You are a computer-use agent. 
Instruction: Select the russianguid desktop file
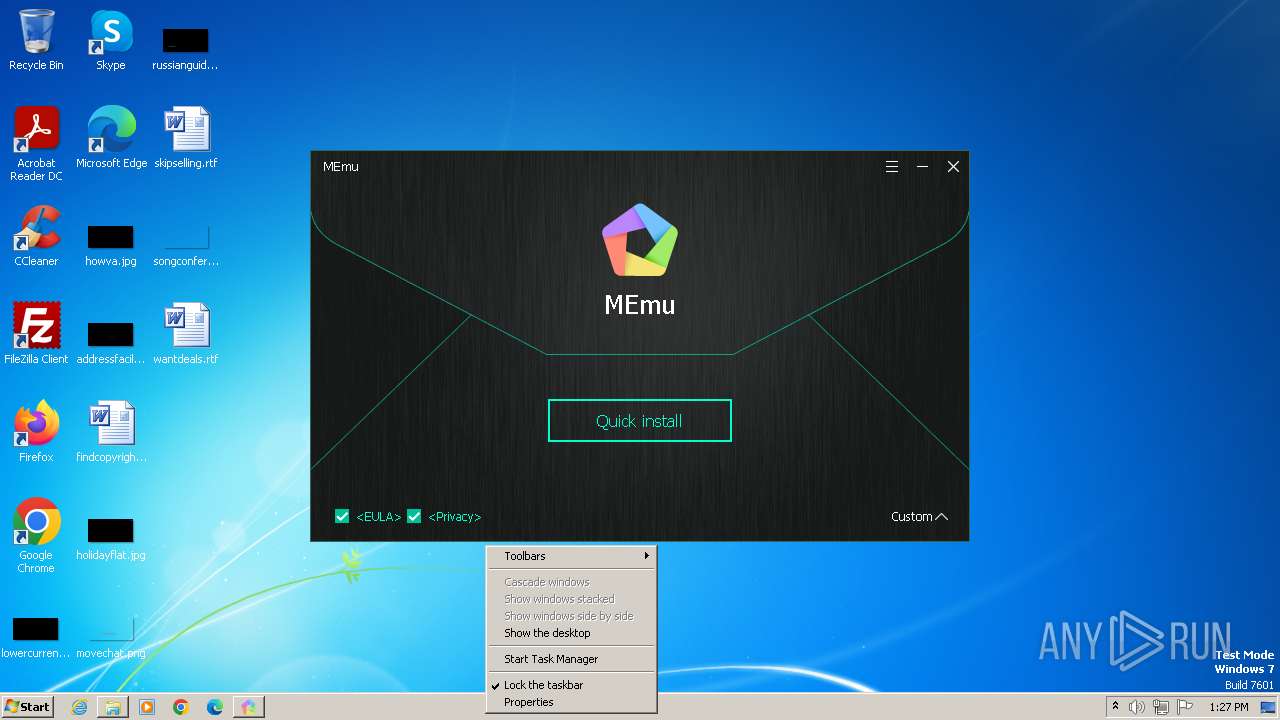coord(186,49)
